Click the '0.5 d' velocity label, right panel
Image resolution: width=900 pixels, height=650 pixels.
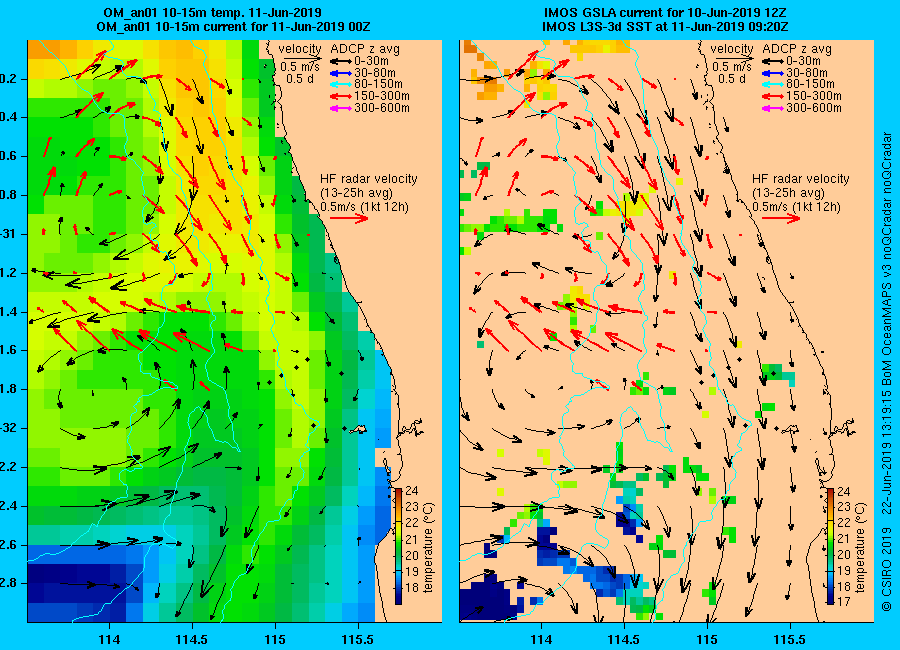click(732, 79)
